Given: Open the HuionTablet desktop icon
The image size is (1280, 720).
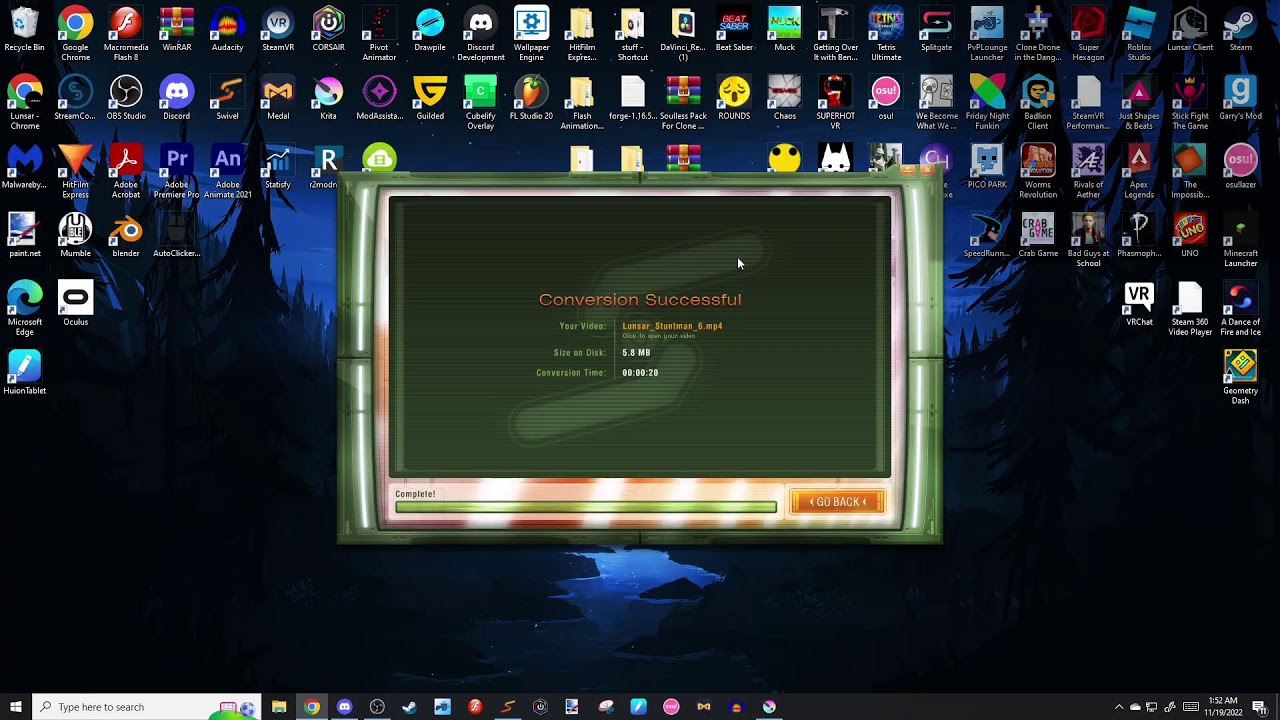Looking at the screenshot, I should click(x=24, y=372).
